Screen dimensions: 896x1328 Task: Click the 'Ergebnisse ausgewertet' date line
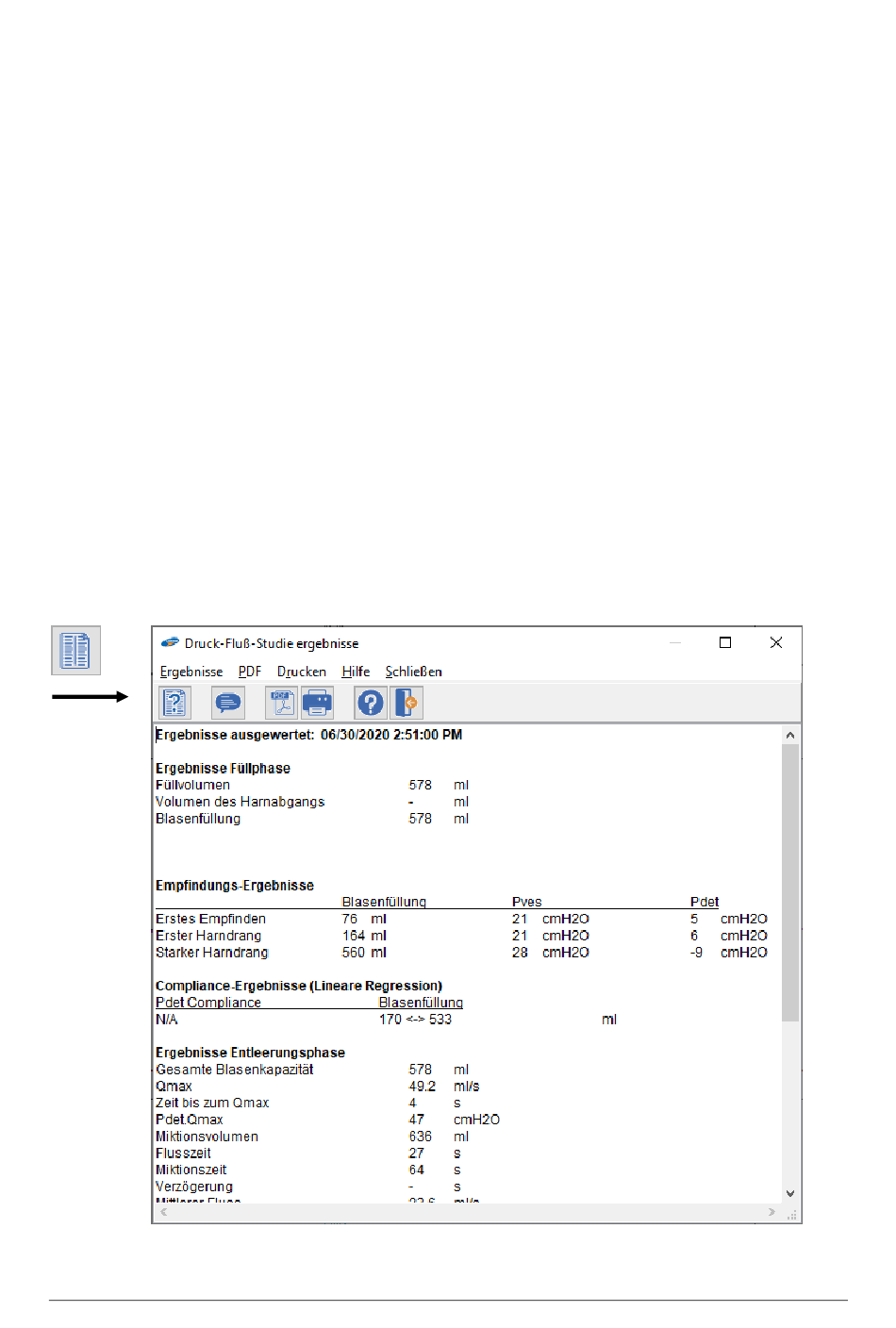pos(309,735)
